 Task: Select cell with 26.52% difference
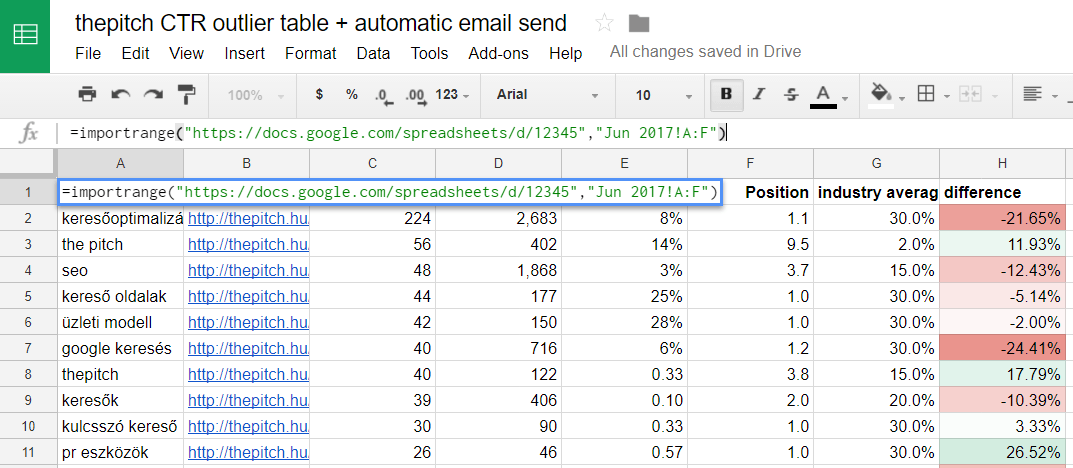[1002, 452]
